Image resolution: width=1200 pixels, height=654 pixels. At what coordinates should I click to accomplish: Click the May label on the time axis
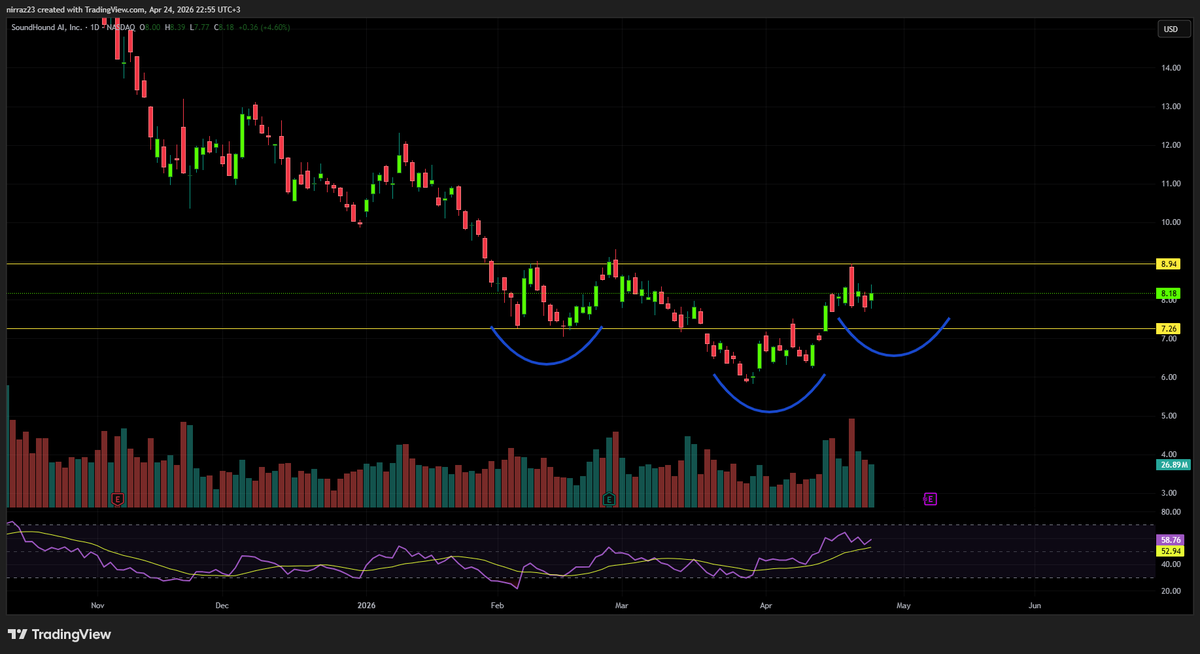click(x=903, y=605)
